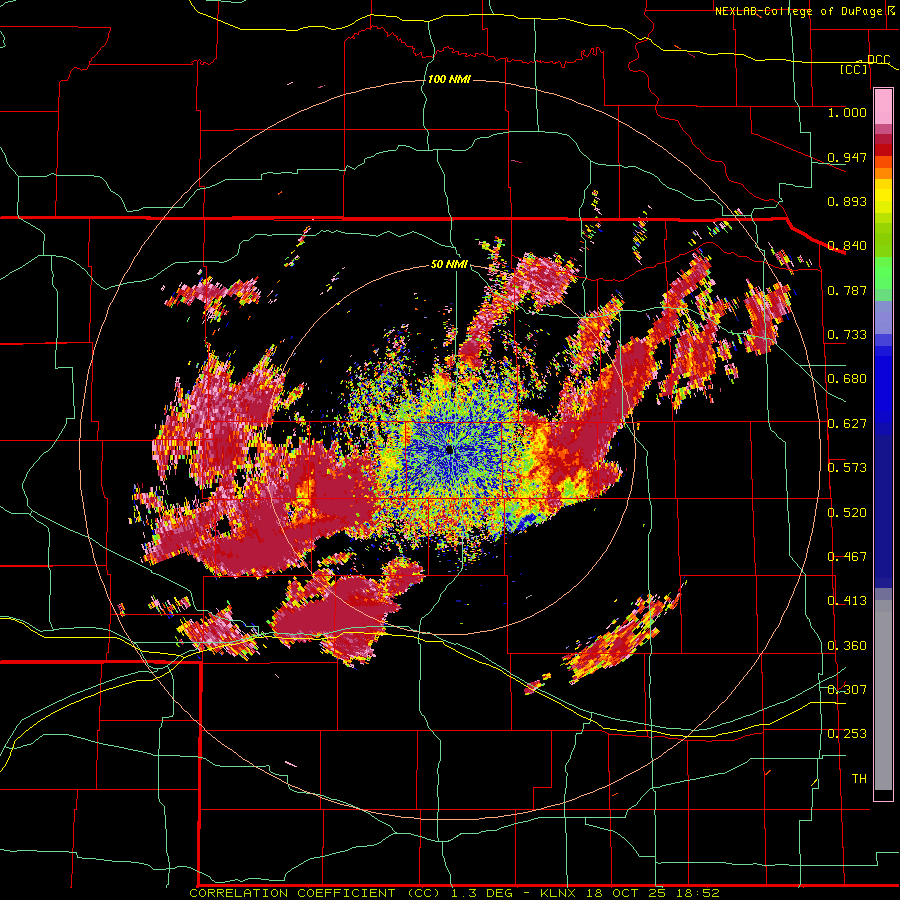Screen dimensions: 900x900
Task: Click the KLNX timestamp 18 OCT 25 18:52
Action: [630, 893]
